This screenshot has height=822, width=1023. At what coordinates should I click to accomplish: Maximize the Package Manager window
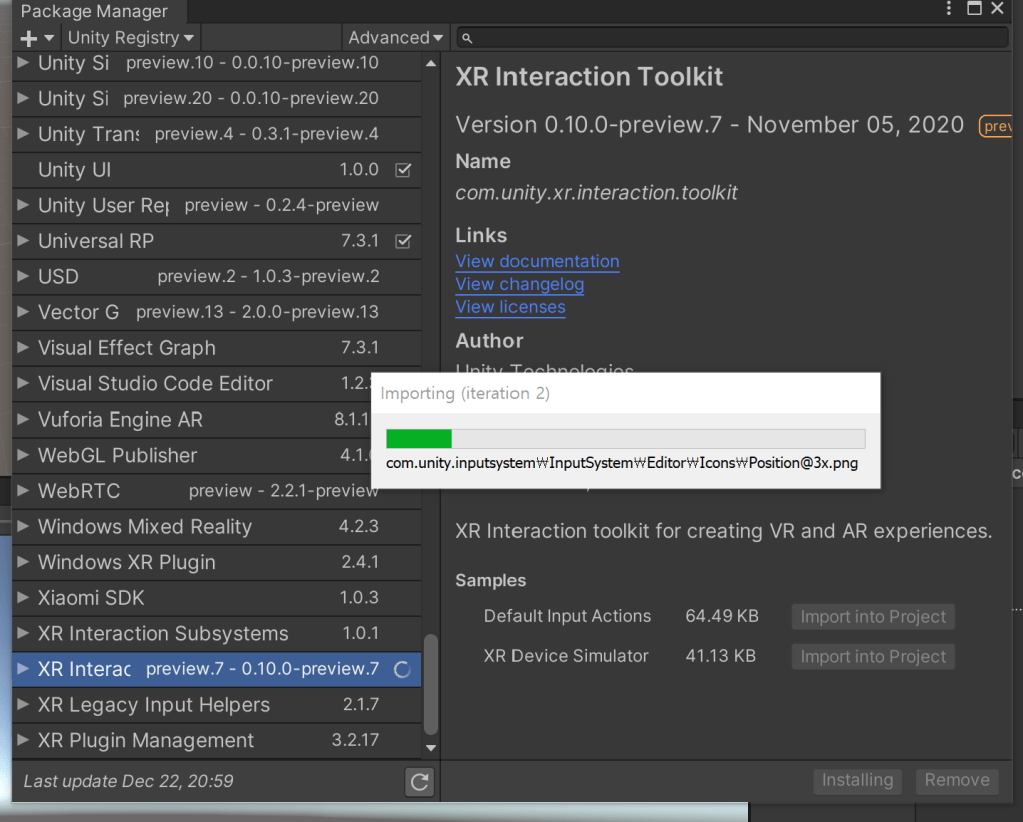tap(974, 9)
